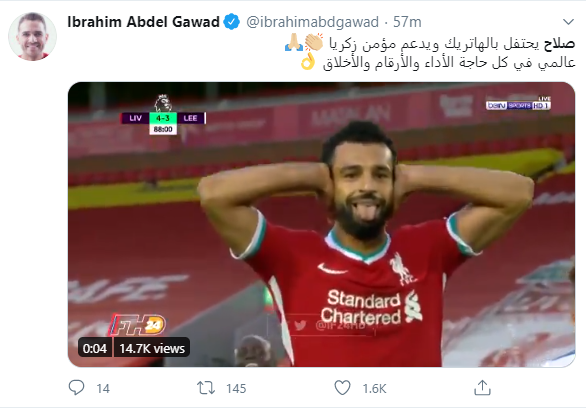The height and width of the screenshot is (415, 586).
Task: Click the 145 retweet count
Action: 236,388
